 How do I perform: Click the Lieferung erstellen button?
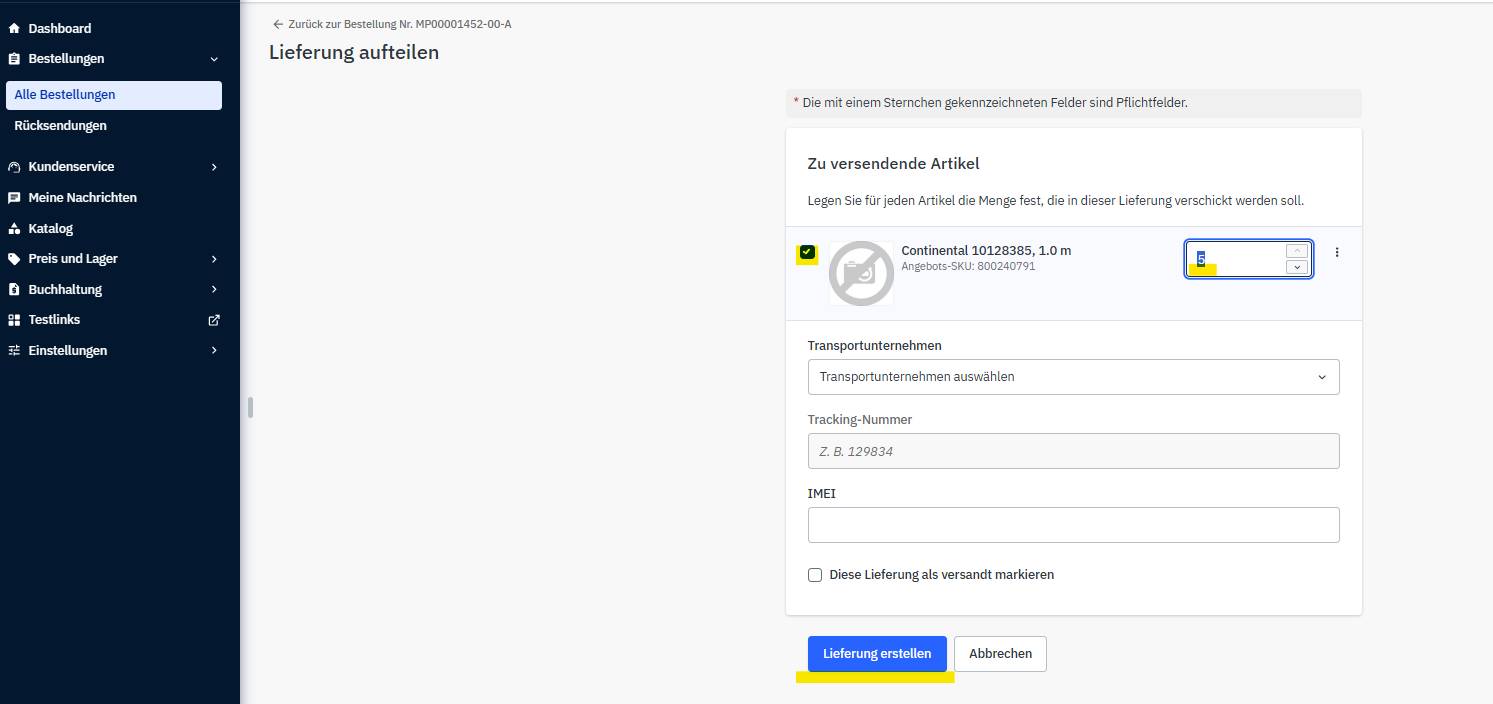point(877,654)
